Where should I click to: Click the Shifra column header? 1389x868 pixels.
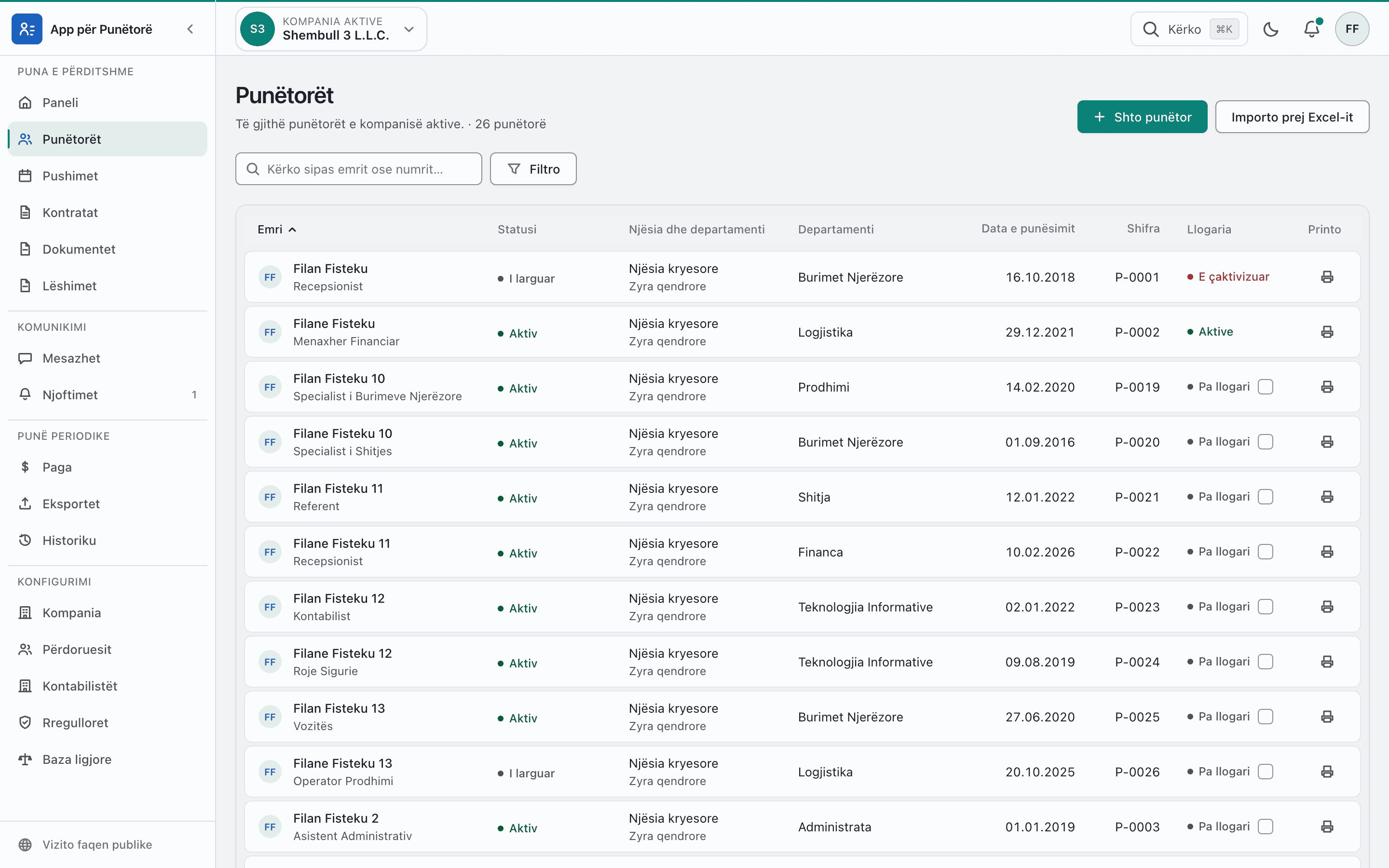1143,229
